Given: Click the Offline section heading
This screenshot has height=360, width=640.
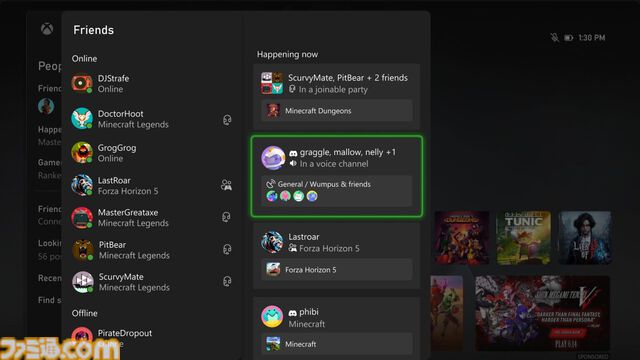Looking at the screenshot, I should pyautogui.click(x=85, y=313).
